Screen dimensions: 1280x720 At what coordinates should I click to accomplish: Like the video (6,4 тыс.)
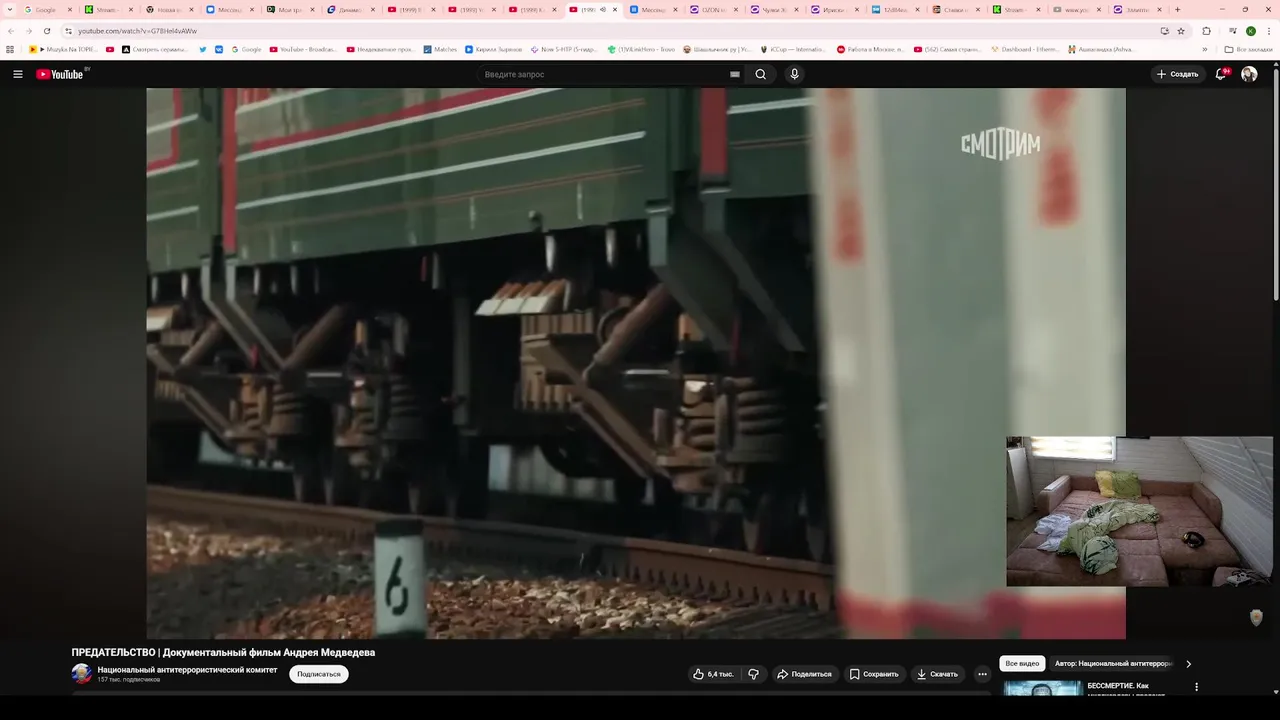(x=714, y=674)
